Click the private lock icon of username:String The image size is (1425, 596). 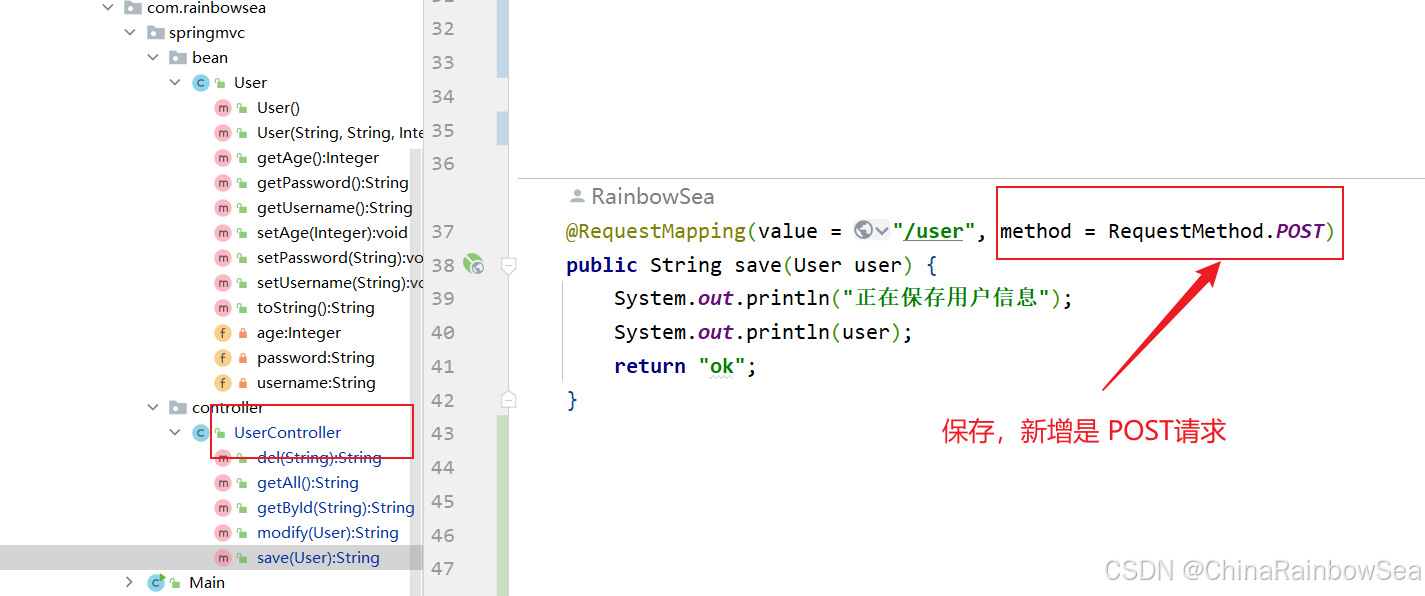pyautogui.click(x=243, y=383)
